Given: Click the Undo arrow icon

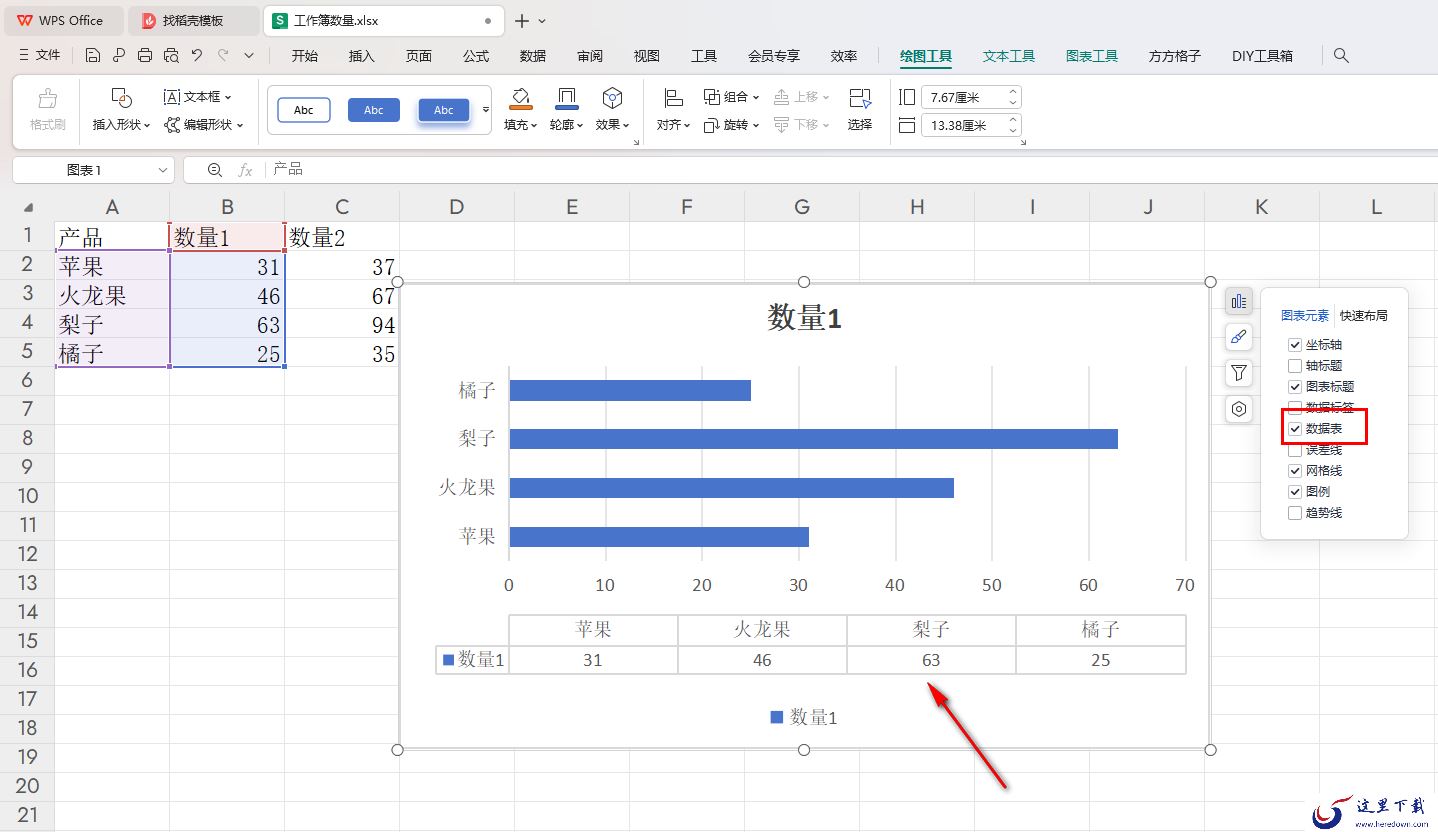Looking at the screenshot, I should click(x=197, y=56).
